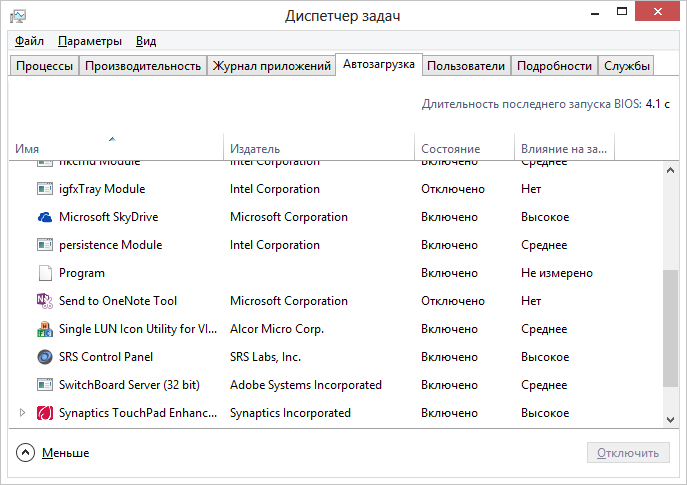Click the Microsoft SkyDrive cloud icon
Screen dimensions: 687x485
(45, 217)
